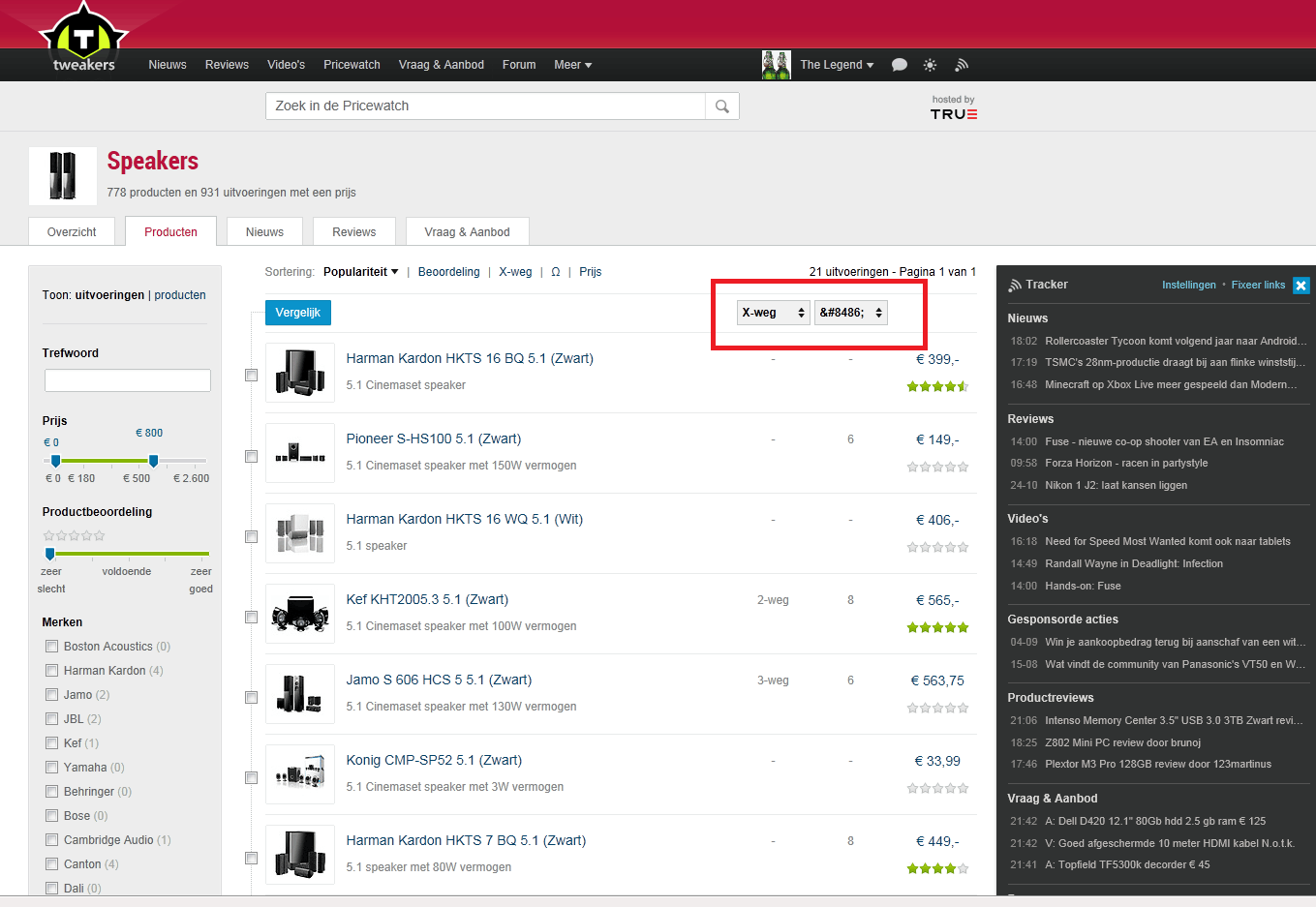Switch to the Producten tab

coord(170,232)
